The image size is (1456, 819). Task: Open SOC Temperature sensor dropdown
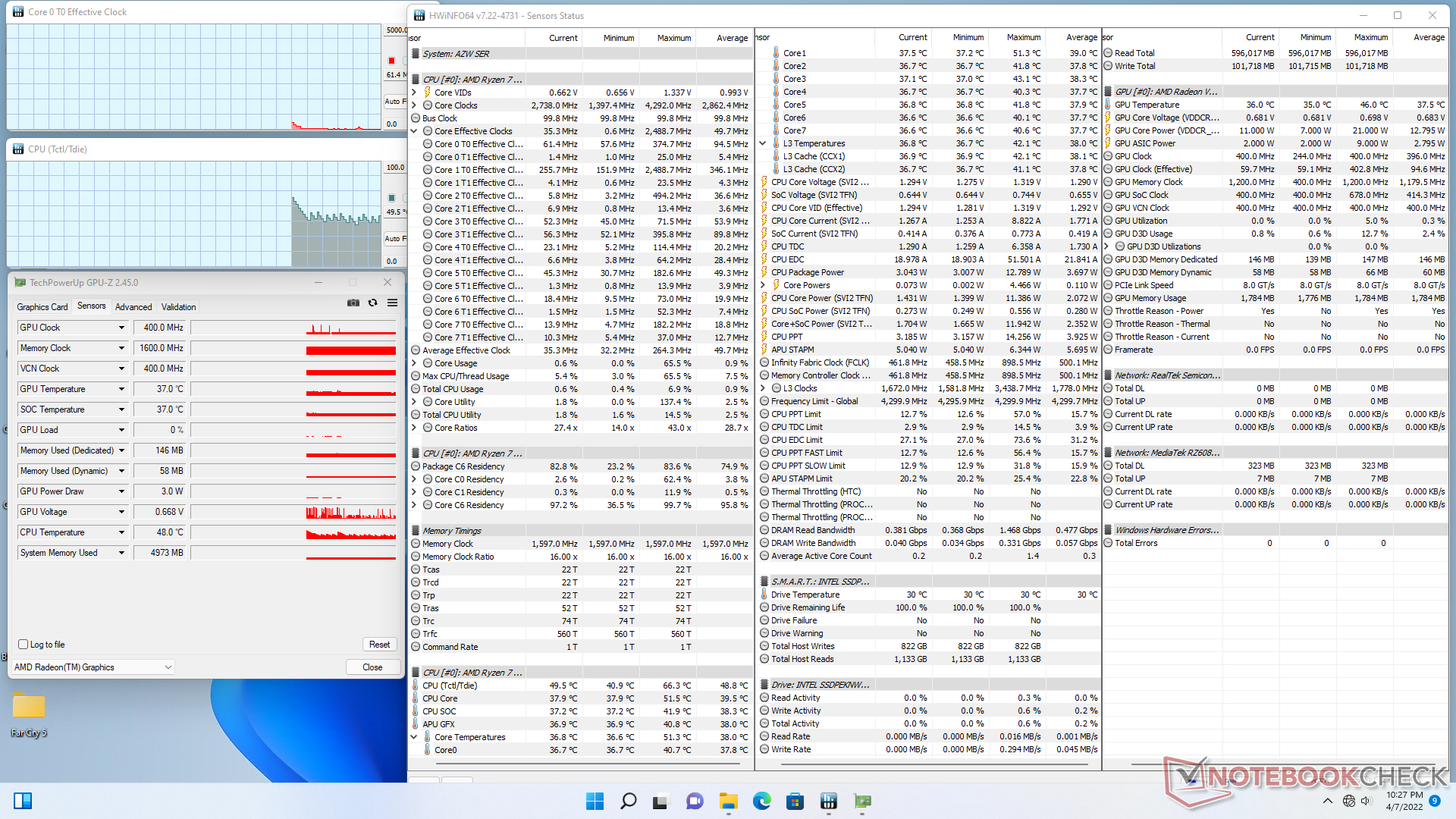pyautogui.click(x=121, y=409)
